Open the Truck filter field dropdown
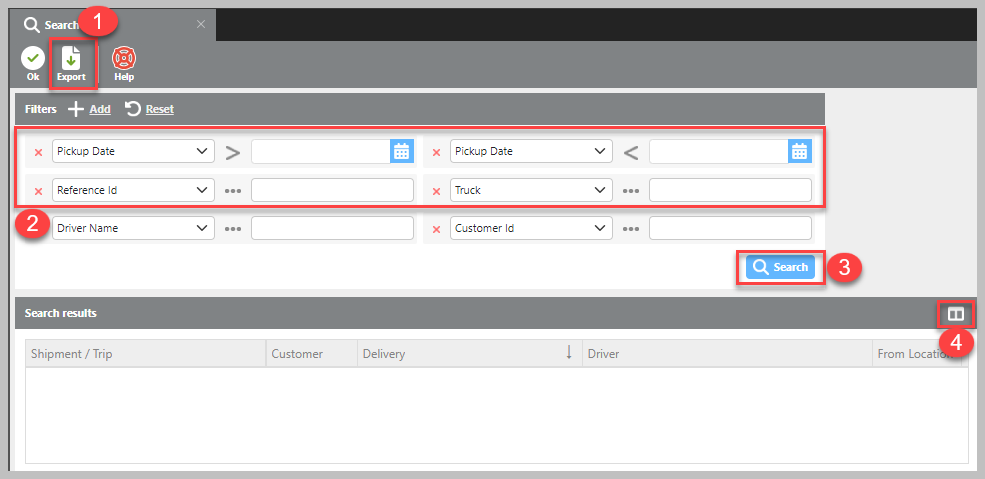 click(531, 190)
